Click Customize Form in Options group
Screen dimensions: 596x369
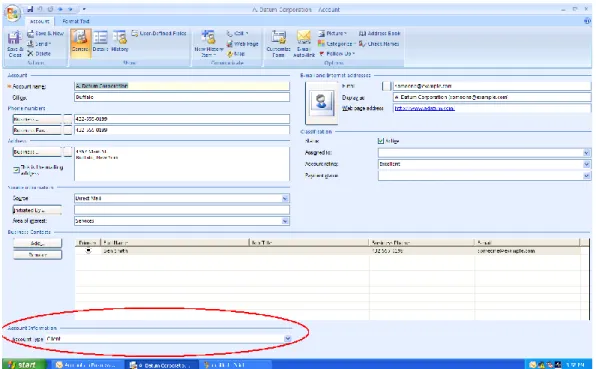[x=279, y=44]
